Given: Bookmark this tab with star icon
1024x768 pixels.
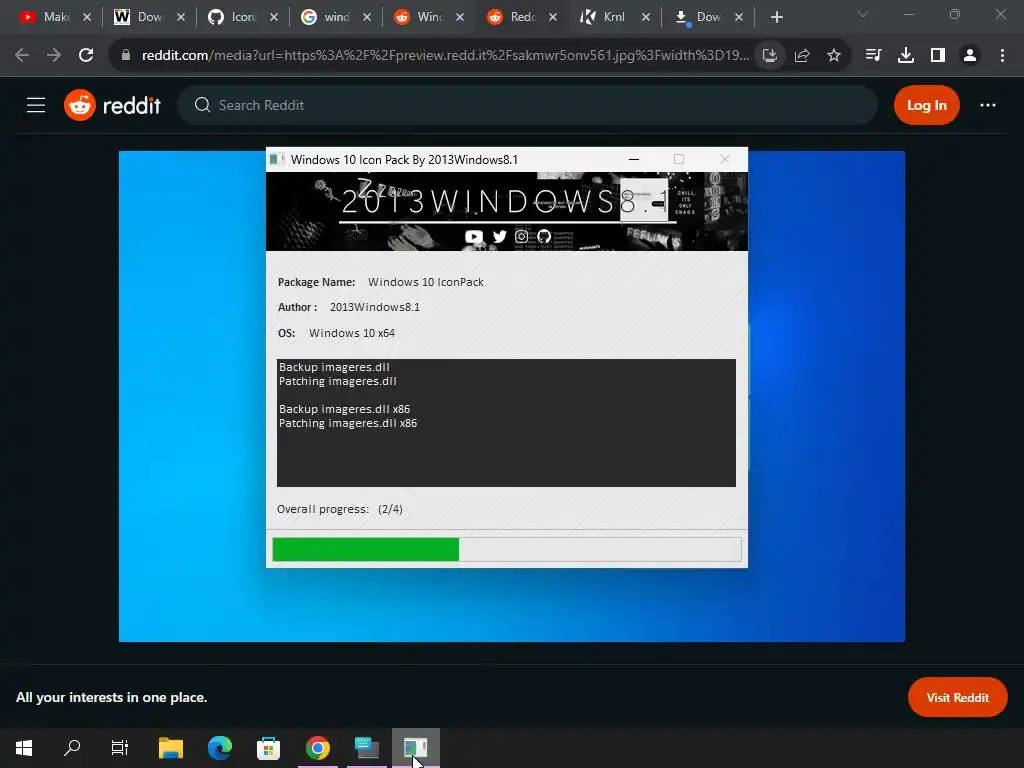Looking at the screenshot, I should point(834,56).
